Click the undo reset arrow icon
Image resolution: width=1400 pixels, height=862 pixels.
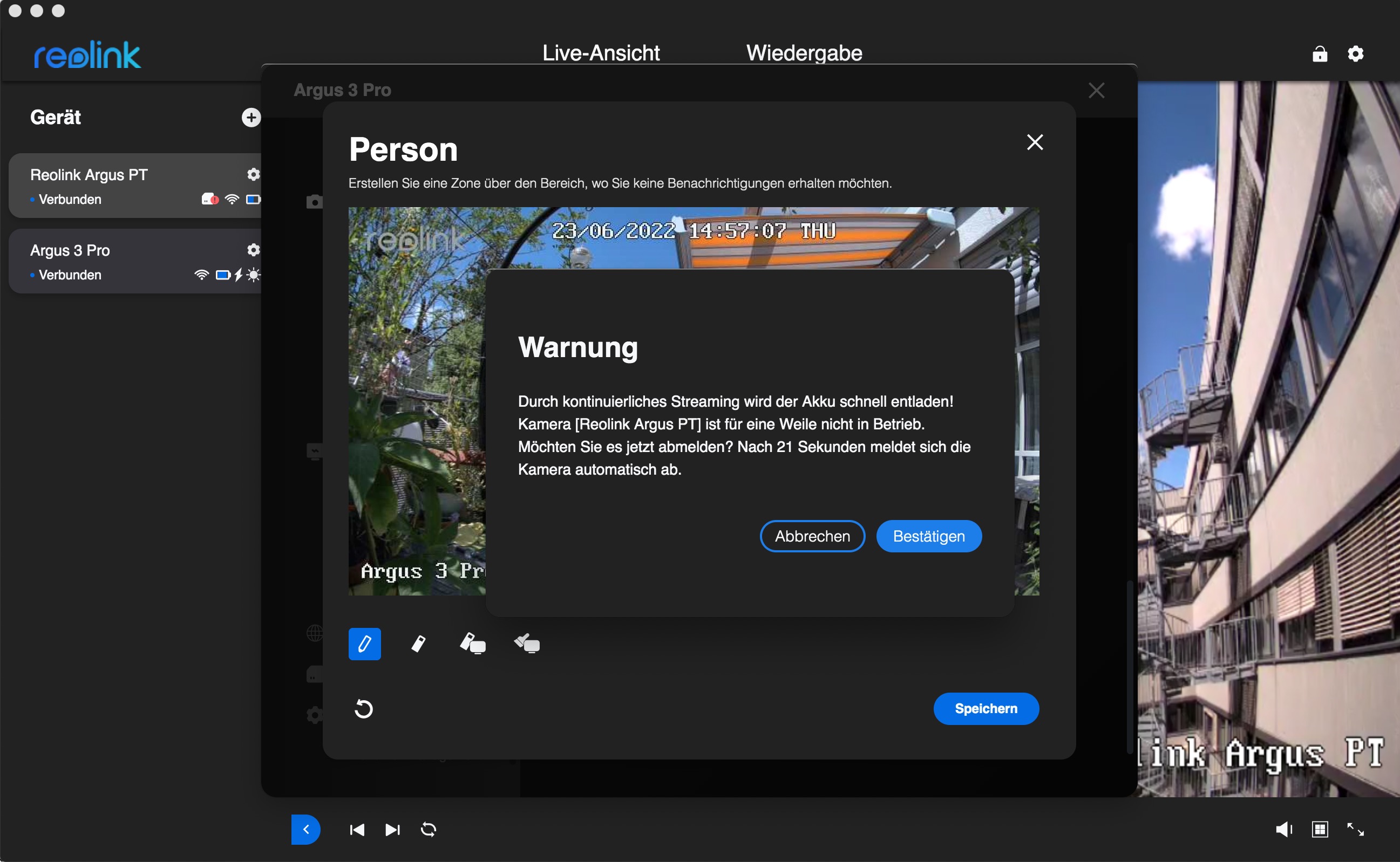point(363,709)
